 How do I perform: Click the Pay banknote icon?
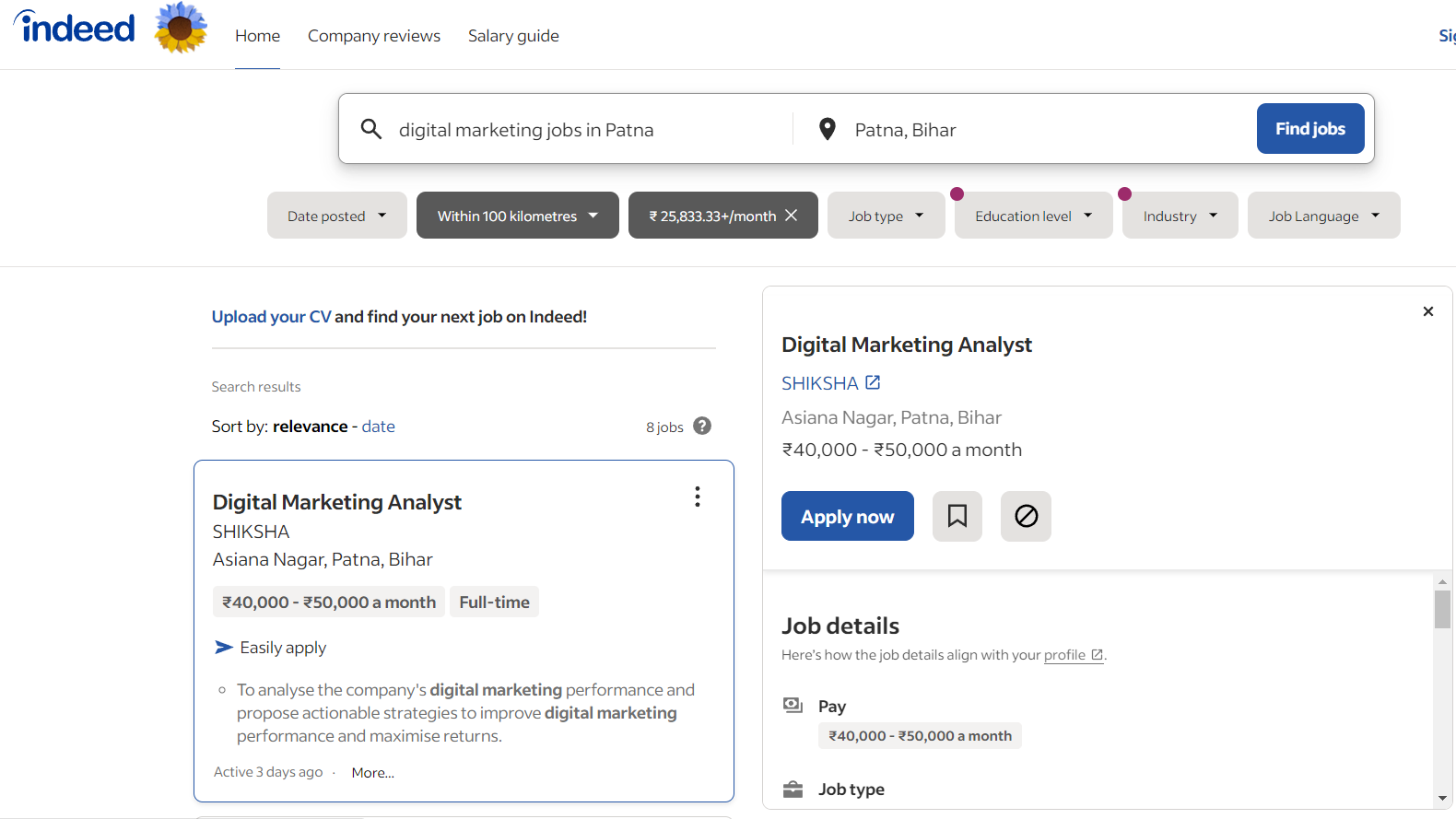point(793,706)
